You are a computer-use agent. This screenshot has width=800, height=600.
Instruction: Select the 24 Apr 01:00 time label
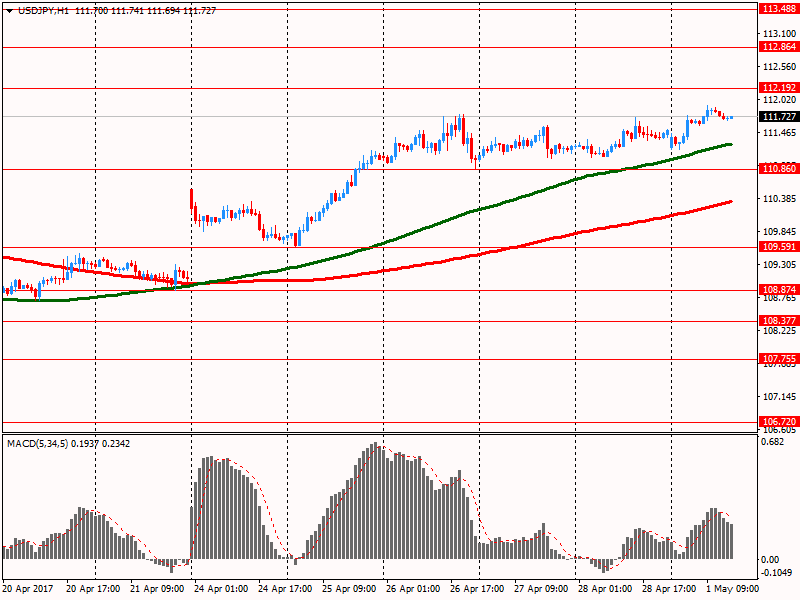[x=221, y=589]
